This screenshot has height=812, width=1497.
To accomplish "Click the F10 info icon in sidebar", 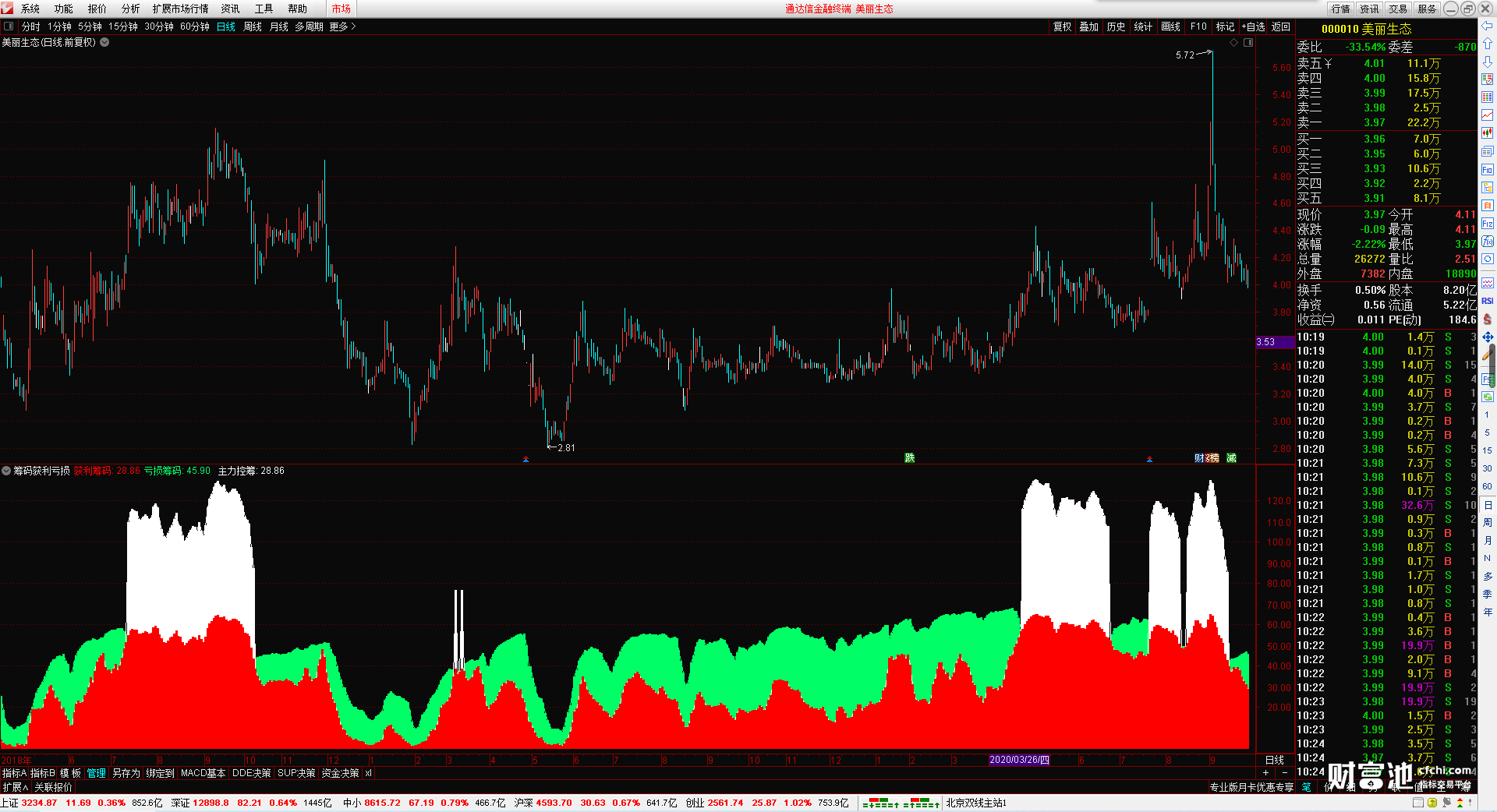I will (x=1487, y=169).
